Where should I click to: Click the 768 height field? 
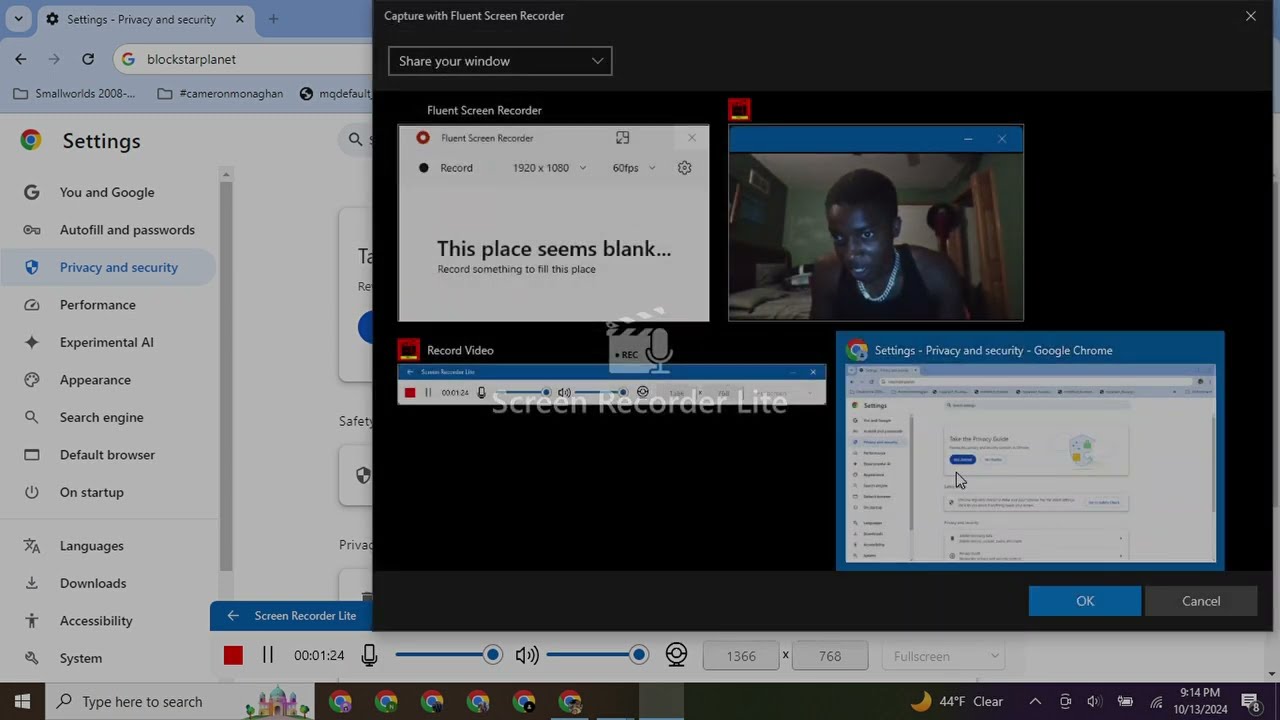[829, 656]
